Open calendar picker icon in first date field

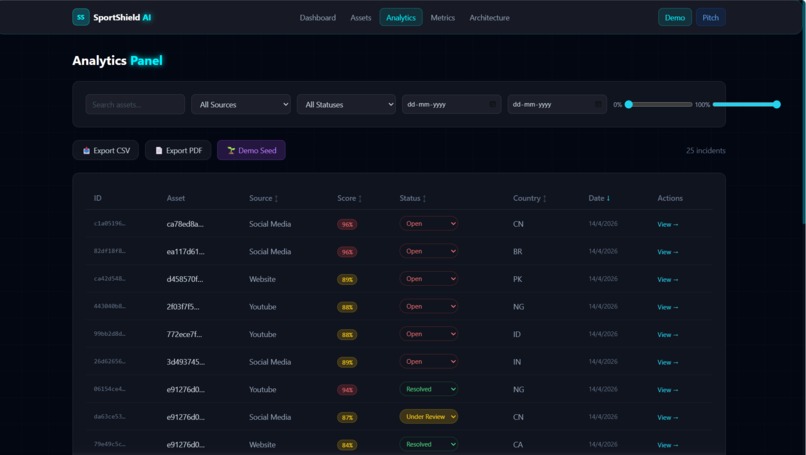pos(492,104)
